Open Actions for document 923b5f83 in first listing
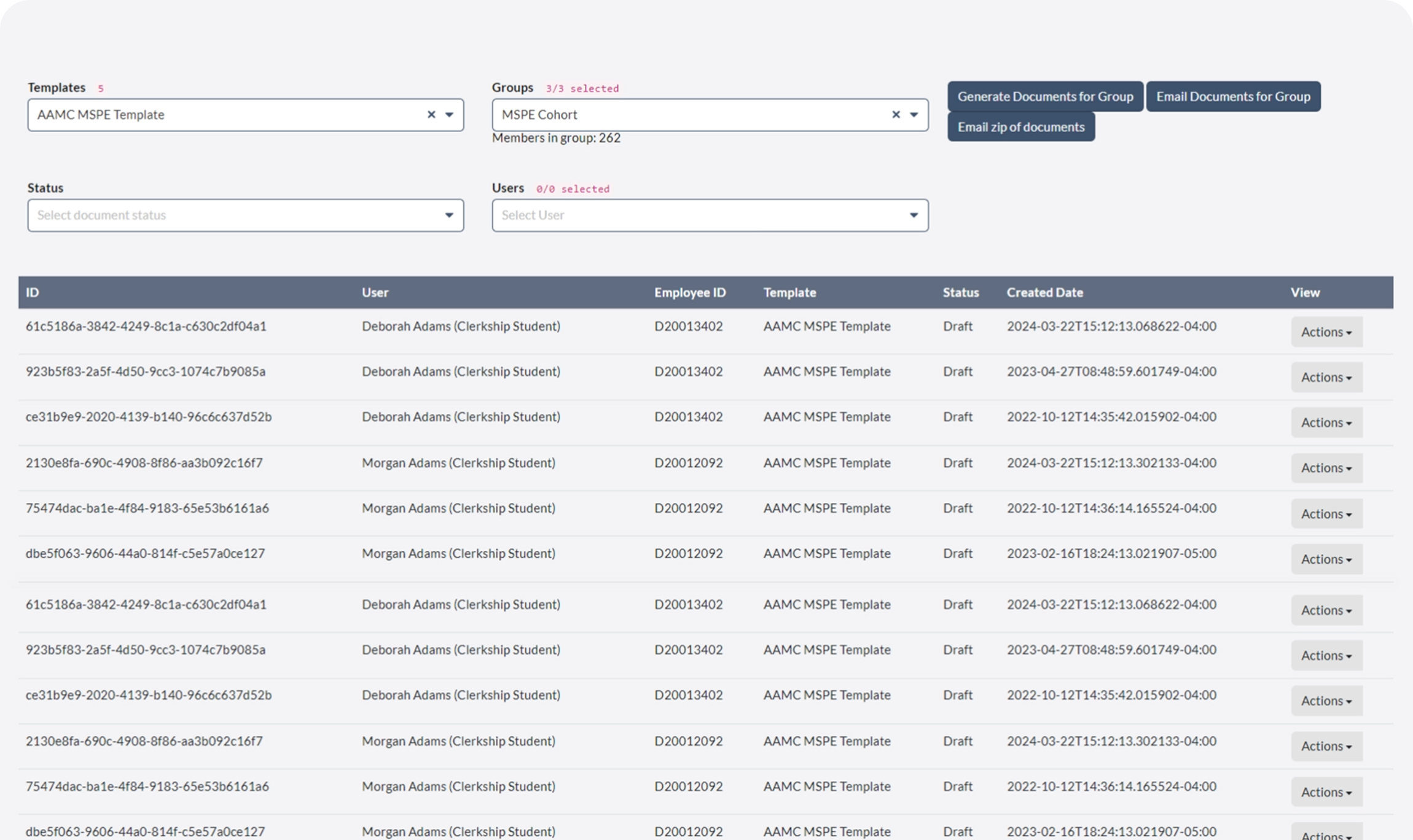Image resolution: width=1413 pixels, height=840 pixels. (x=1326, y=378)
